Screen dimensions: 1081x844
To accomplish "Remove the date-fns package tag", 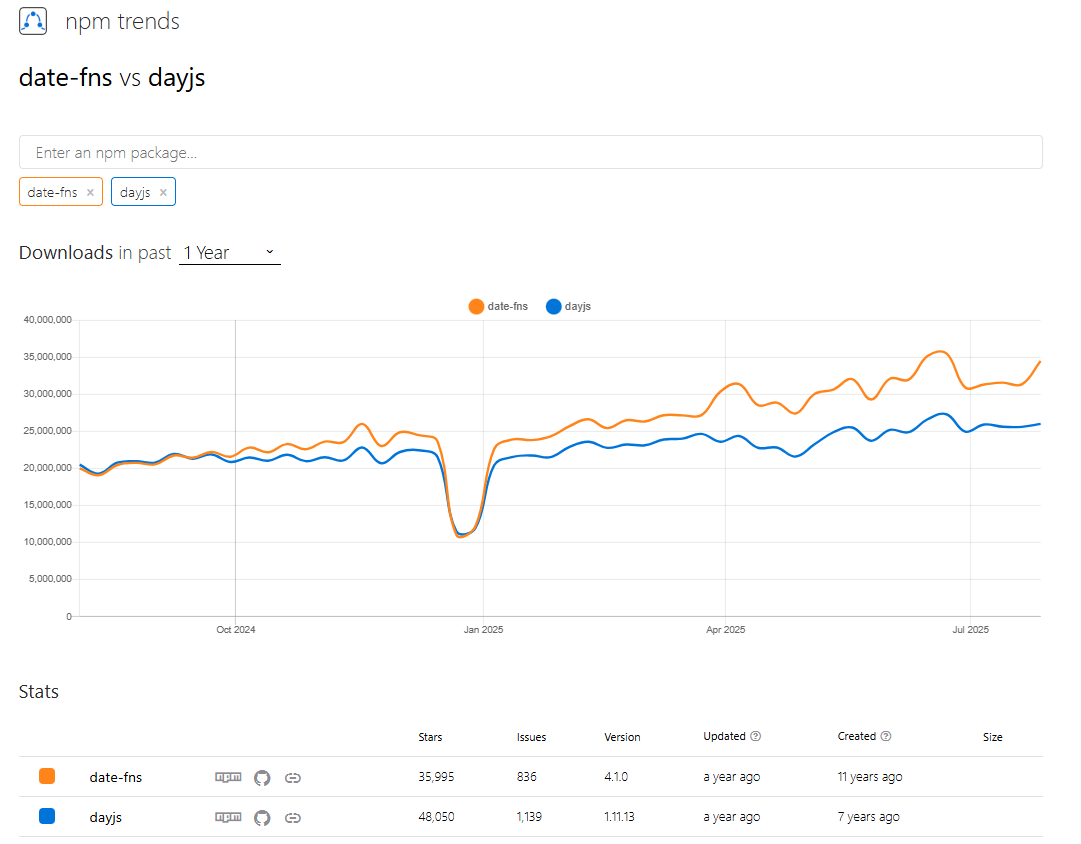I will tap(90, 193).
